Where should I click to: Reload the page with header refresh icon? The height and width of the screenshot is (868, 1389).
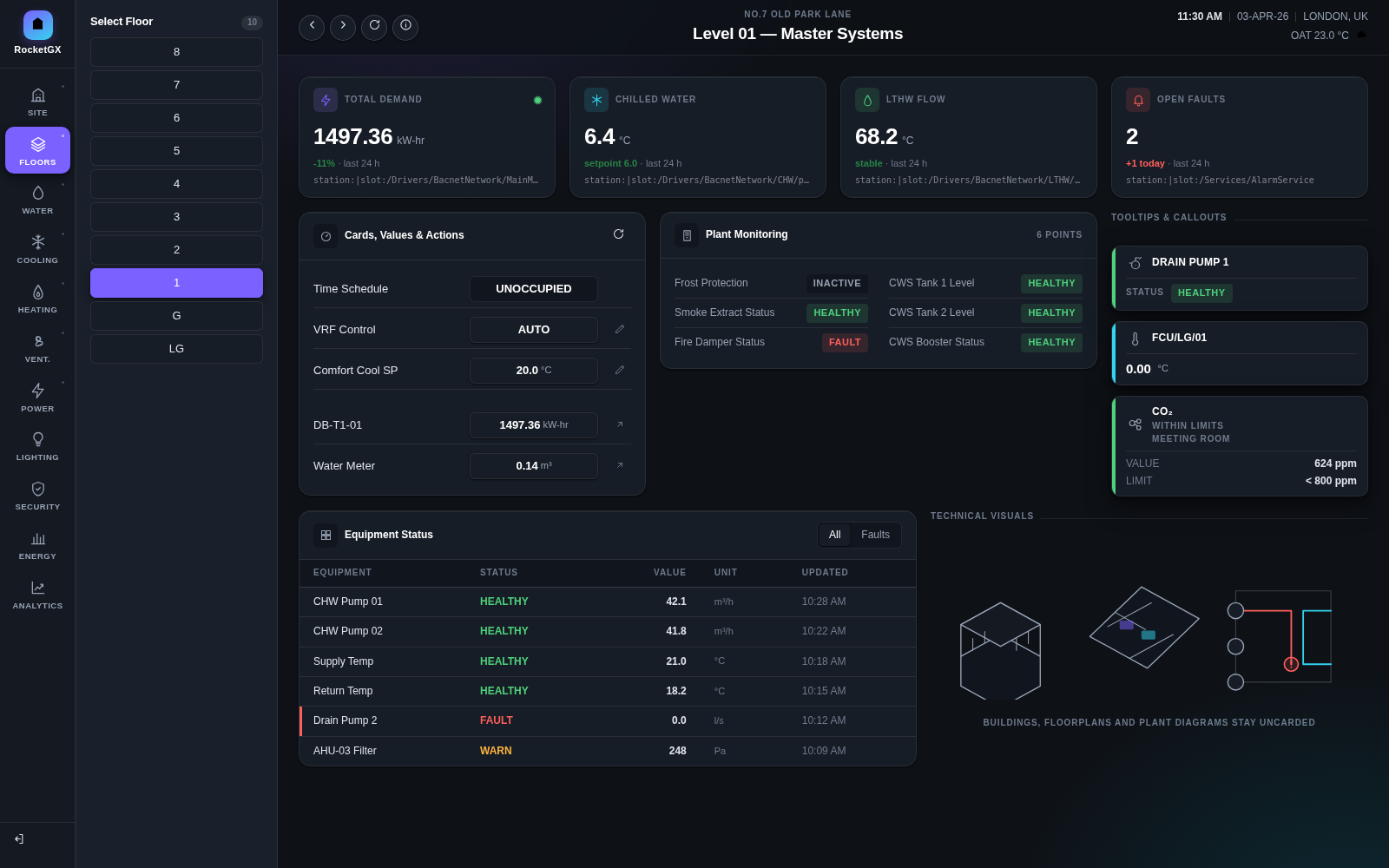pyautogui.click(x=374, y=27)
